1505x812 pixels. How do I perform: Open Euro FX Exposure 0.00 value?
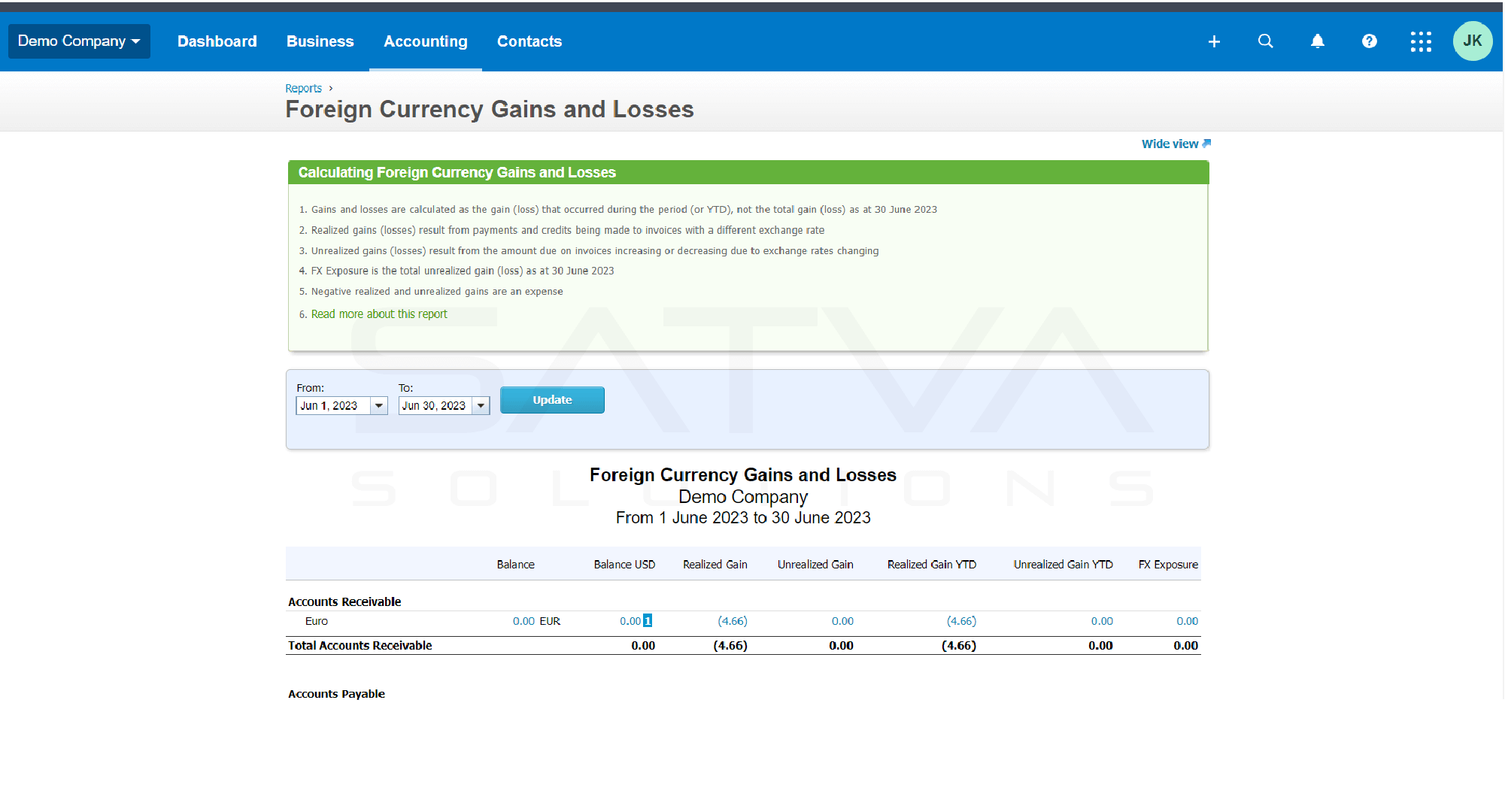click(x=1187, y=621)
